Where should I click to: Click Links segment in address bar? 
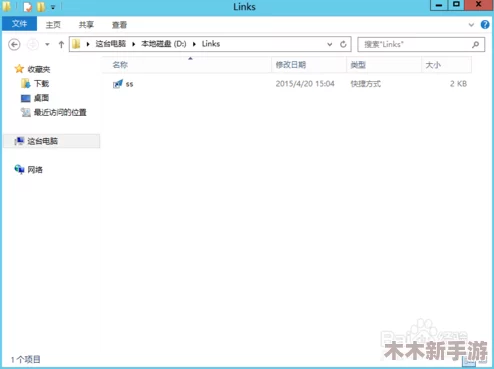211,44
